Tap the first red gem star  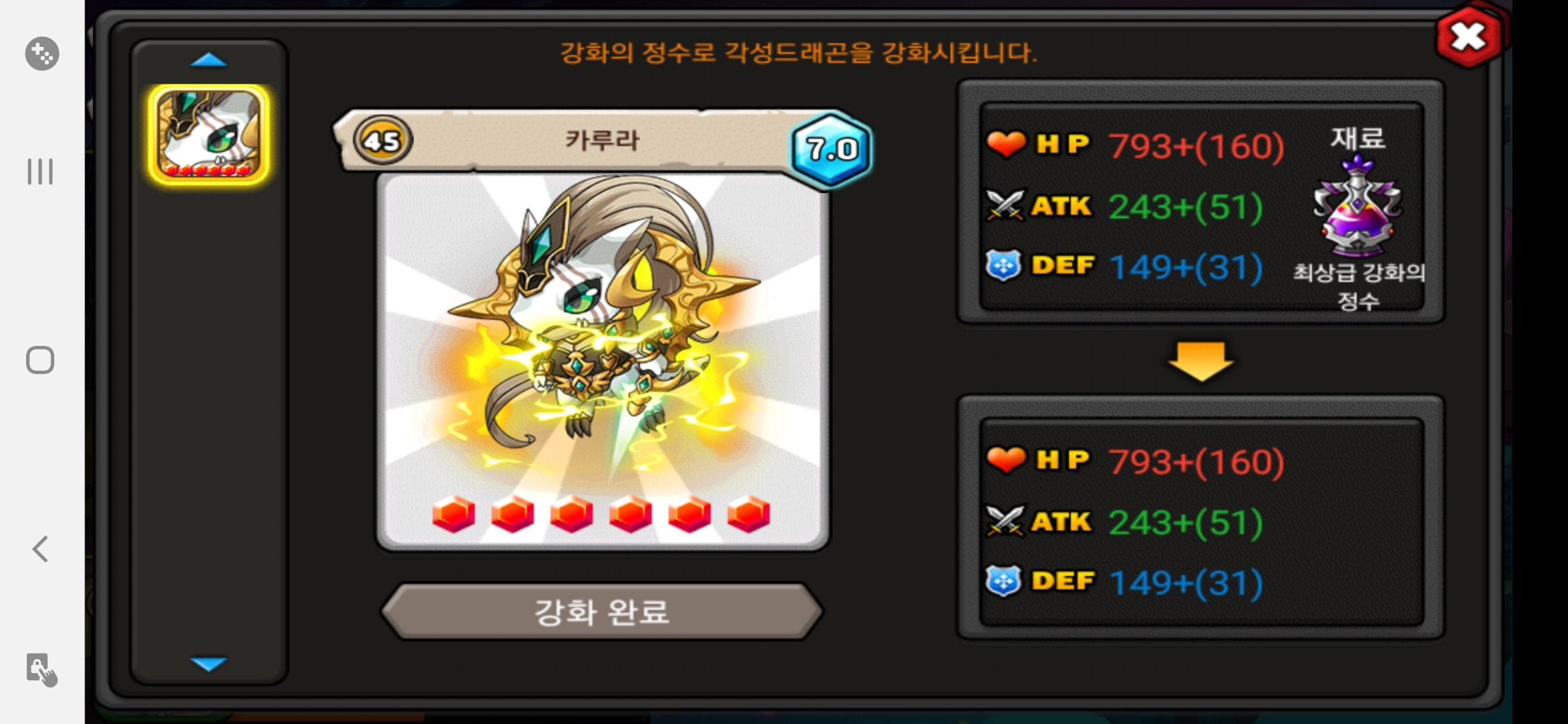(x=454, y=515)
